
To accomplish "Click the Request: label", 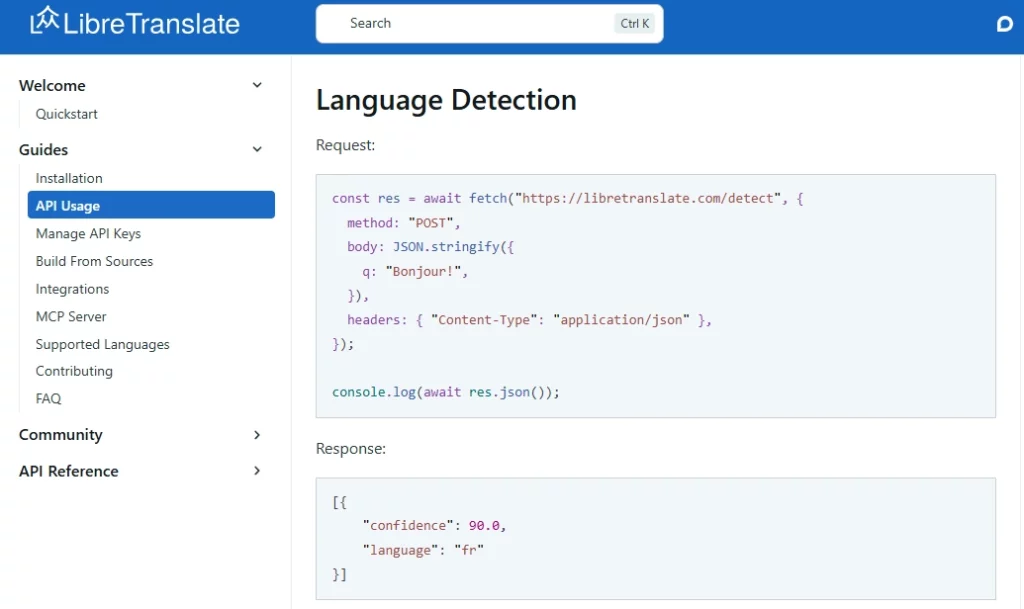I will click(345, 145).
